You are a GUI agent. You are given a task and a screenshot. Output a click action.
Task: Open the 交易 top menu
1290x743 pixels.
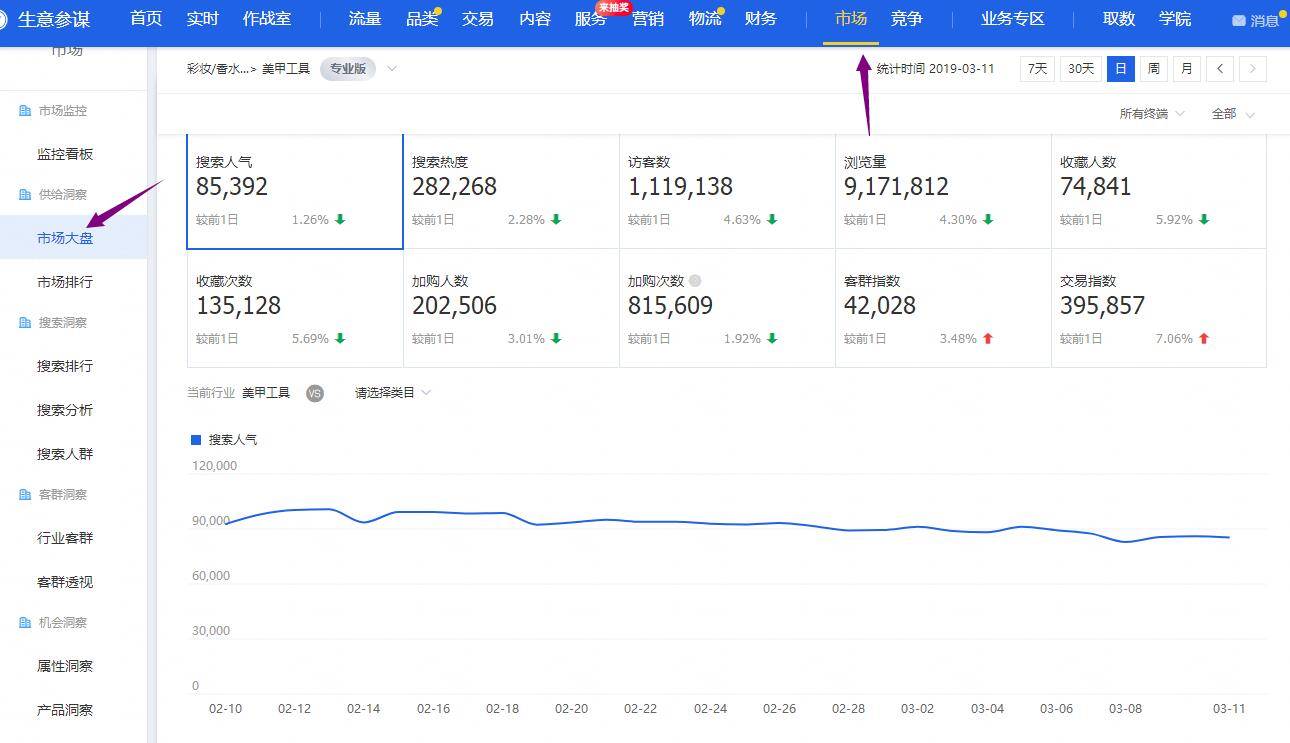click(x=478, y=19)
